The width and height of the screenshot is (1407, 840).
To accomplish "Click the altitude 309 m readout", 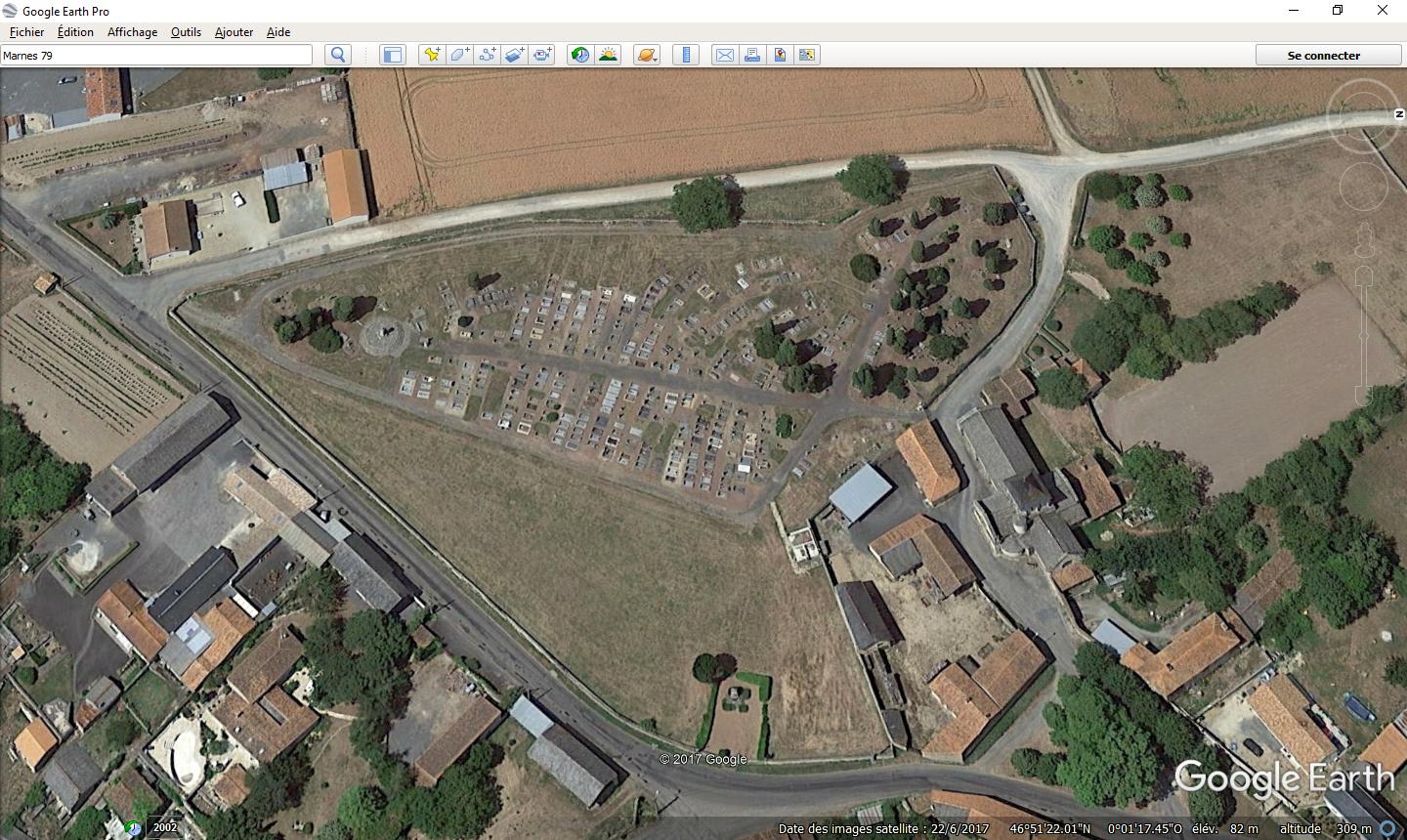I will point(1326,828).
